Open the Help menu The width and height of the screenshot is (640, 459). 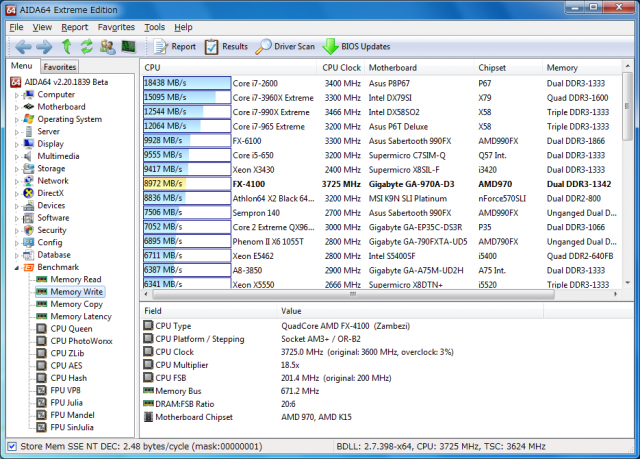pyautogui.click(x=183, y=27)
